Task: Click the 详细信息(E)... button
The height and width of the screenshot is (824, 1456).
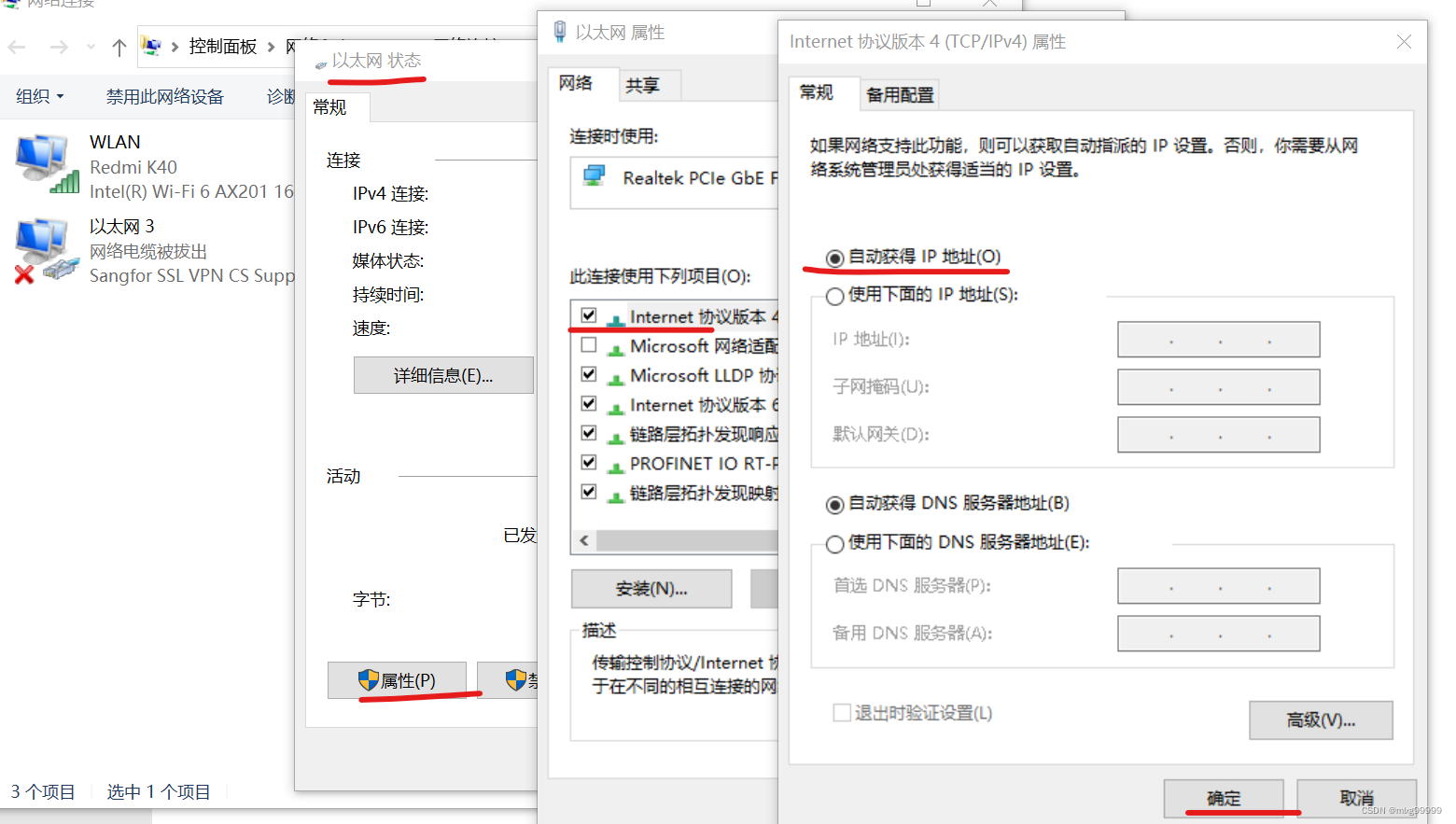Action: (x=443, y=375)
